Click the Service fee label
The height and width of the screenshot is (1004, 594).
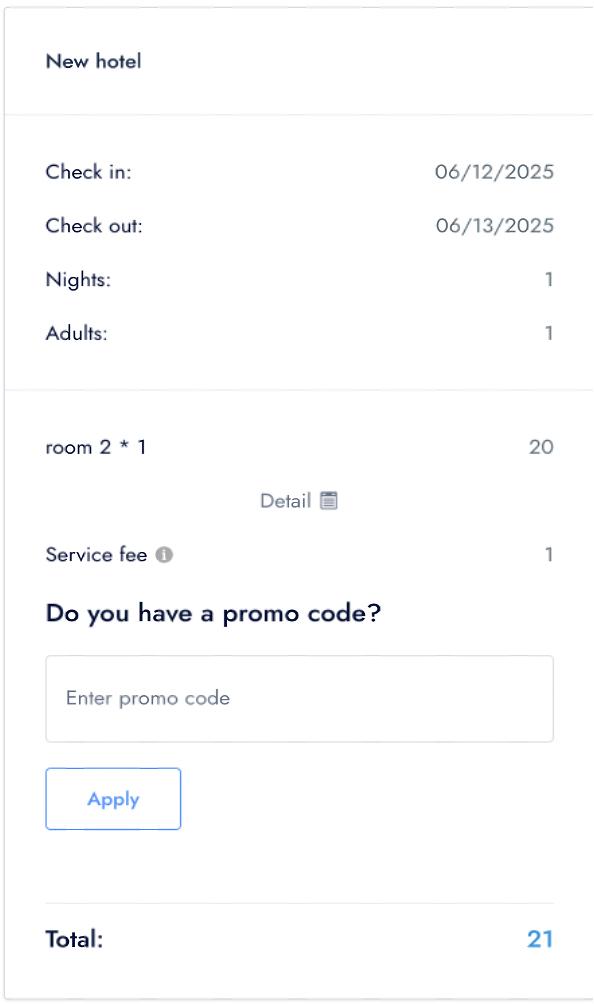(97, 555)
